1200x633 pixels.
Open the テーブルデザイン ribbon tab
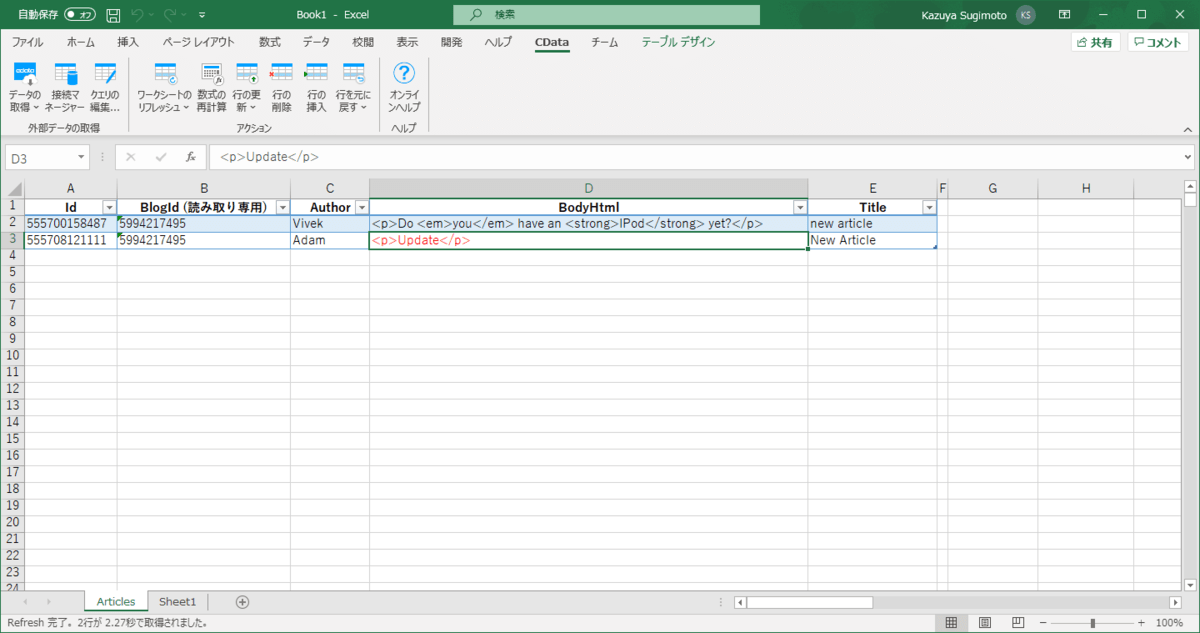click(x=678, y=42)
